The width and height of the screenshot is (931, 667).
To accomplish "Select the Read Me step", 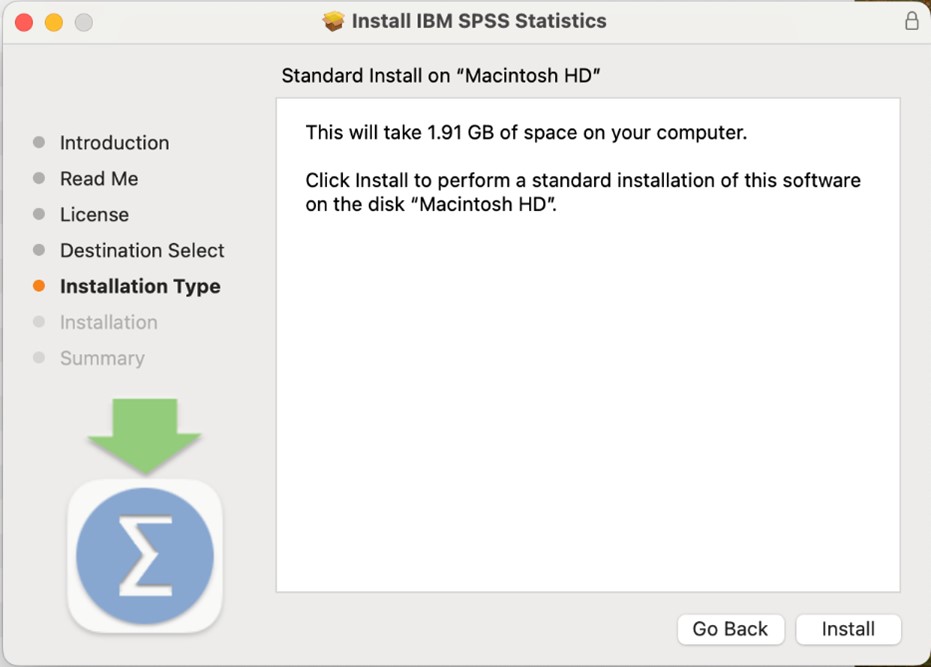I will point(99,179).
